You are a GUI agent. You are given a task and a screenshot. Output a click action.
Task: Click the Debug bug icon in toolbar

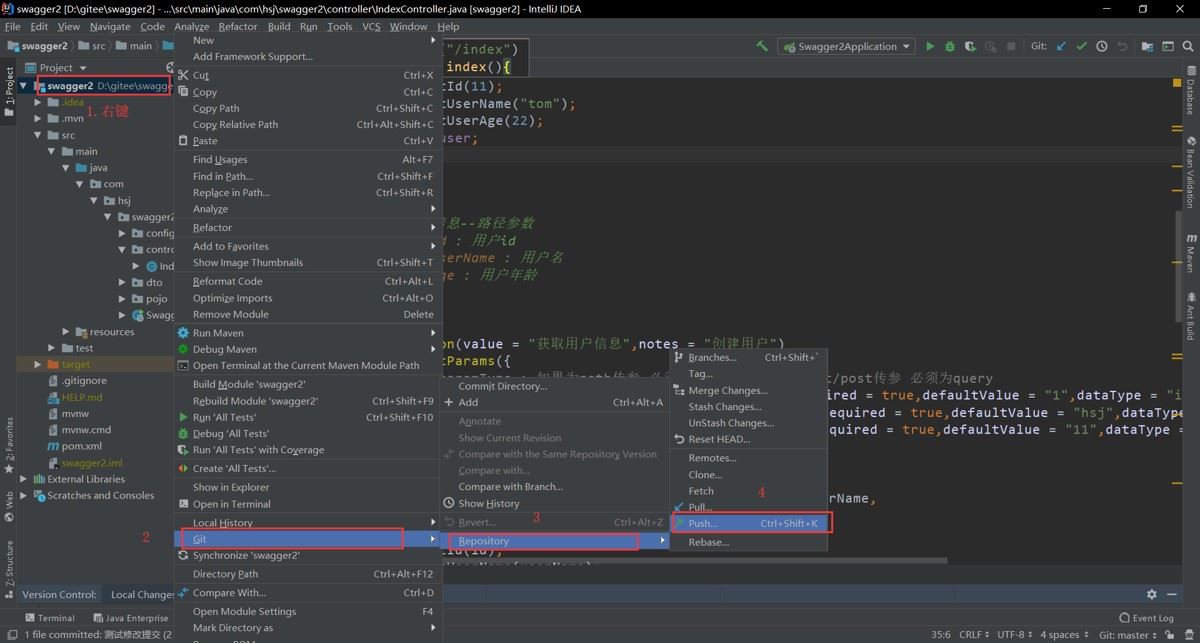coord(950,46)
